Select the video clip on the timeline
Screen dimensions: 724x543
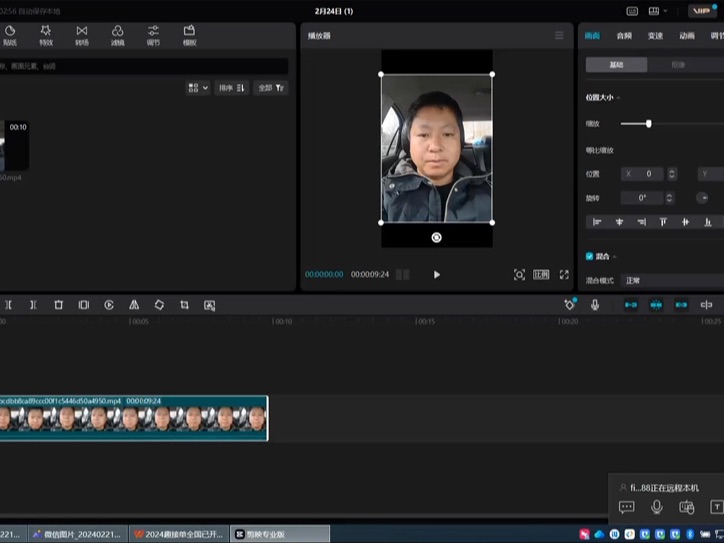coord(133,418)
